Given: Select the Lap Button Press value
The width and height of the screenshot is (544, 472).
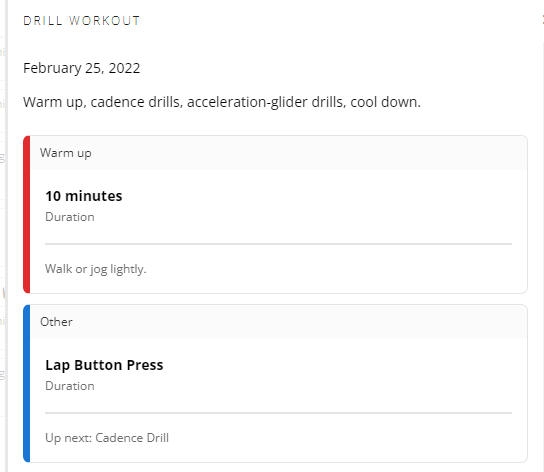Looking at the screenshot, I should (x=104, y=365).
